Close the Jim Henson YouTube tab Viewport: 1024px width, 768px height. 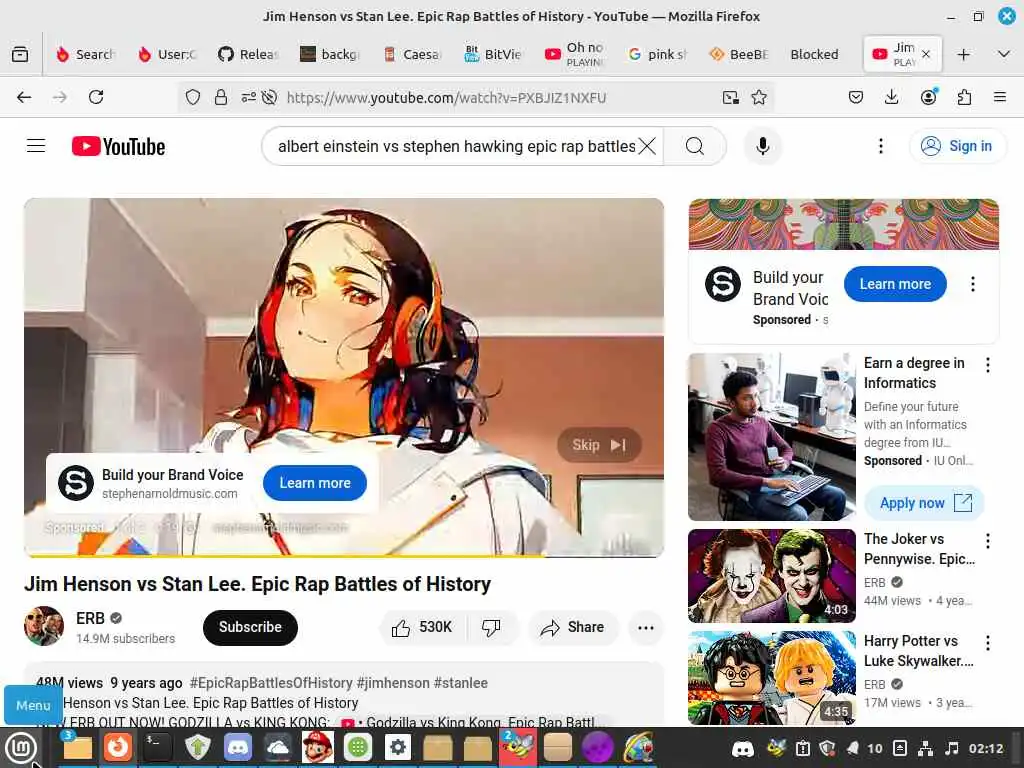(x=926, y=54)
